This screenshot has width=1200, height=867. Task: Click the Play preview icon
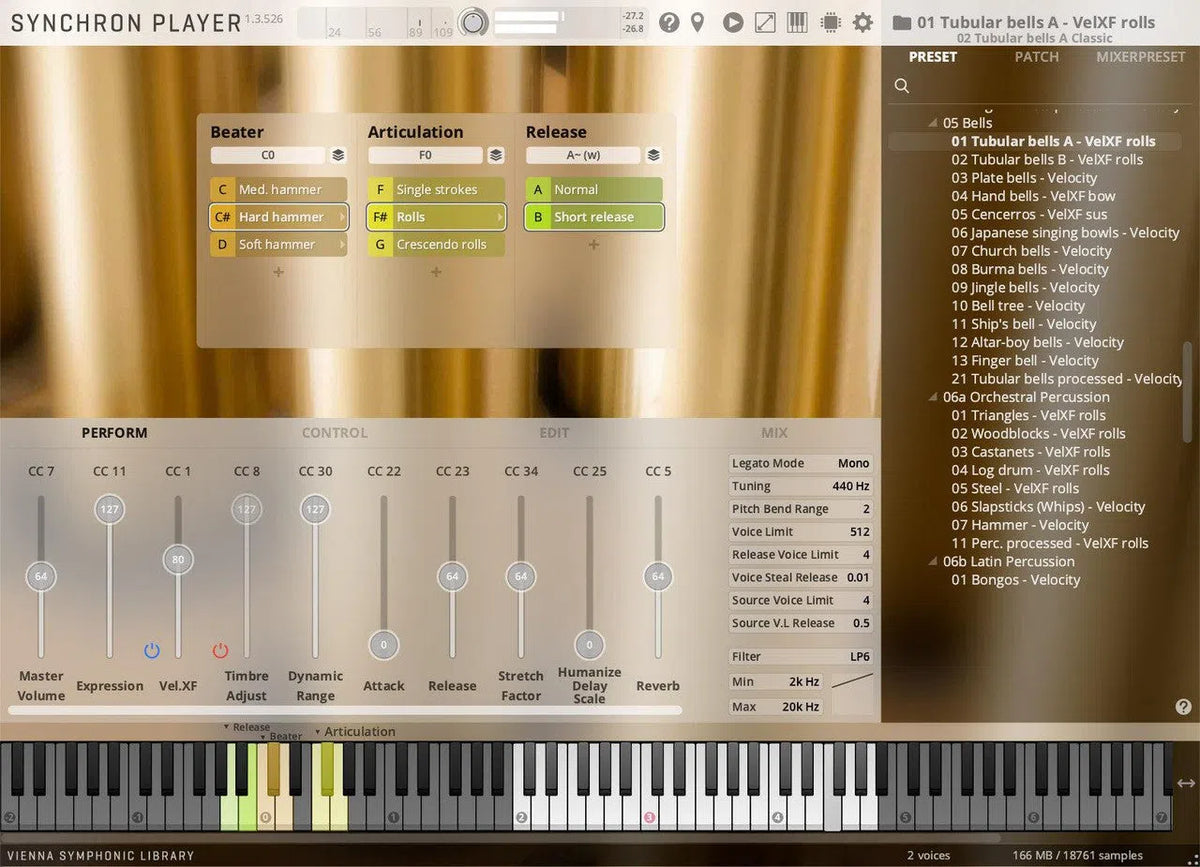tap(733, 22)
